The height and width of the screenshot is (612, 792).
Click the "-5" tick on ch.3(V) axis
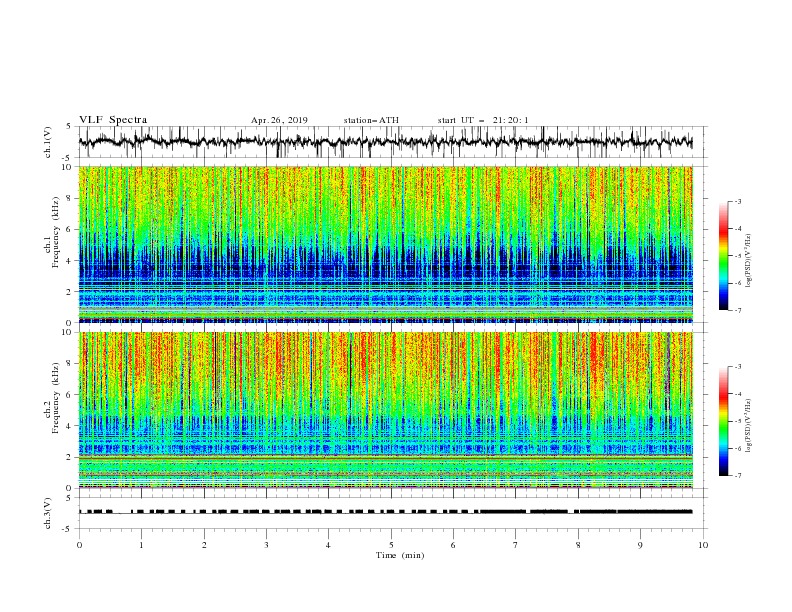(68, 529)
